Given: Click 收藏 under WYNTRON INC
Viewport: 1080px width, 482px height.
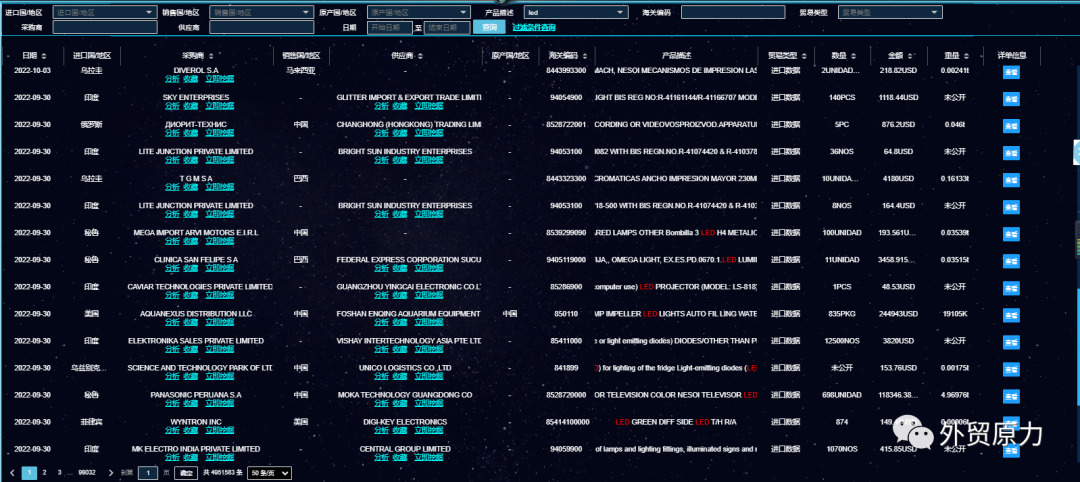Looking at the screenshot, I should tap(191, 430).
